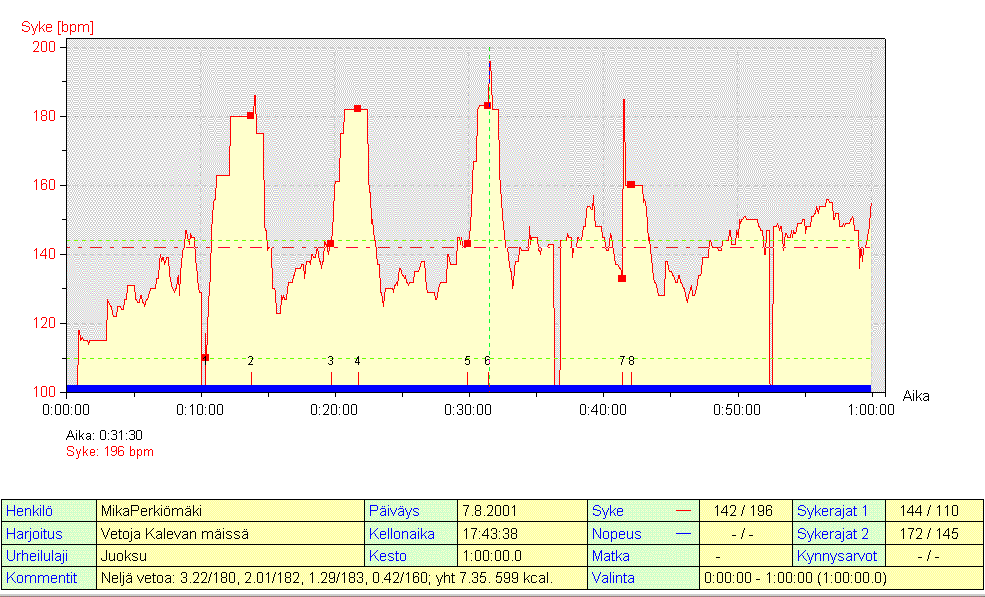Click lap marker 2 on the timeline
The image size is (985, 597).
point(251,361)
